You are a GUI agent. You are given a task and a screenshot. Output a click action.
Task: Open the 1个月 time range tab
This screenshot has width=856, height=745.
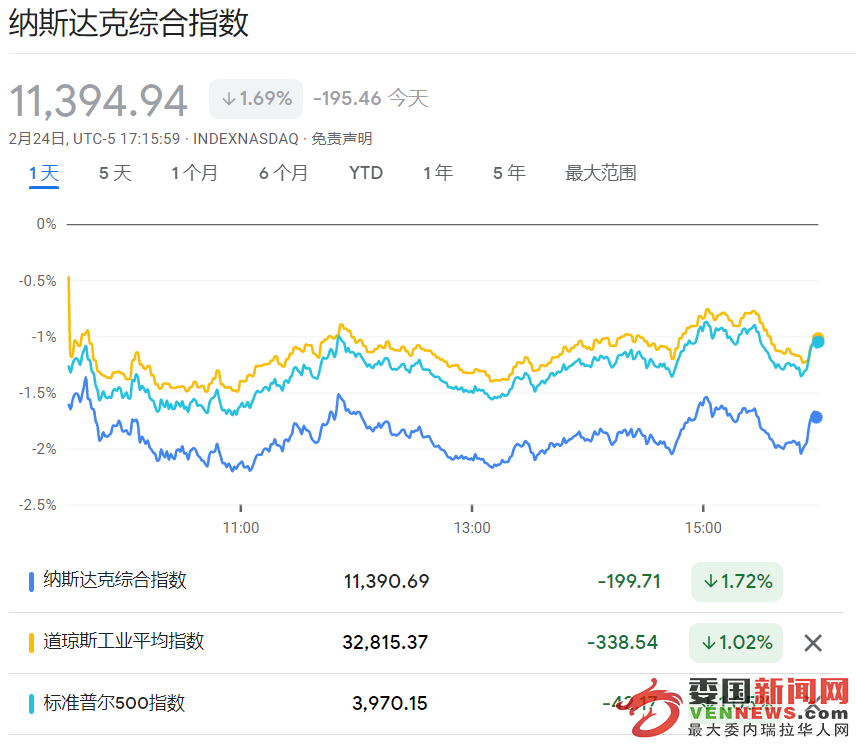coord(194,174)
